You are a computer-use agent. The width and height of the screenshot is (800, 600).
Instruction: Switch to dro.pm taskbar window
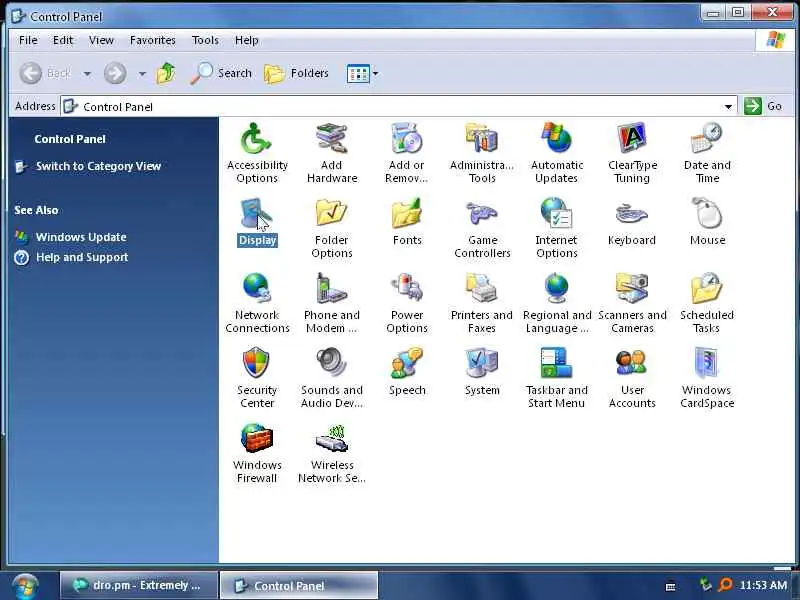point(138,585)
